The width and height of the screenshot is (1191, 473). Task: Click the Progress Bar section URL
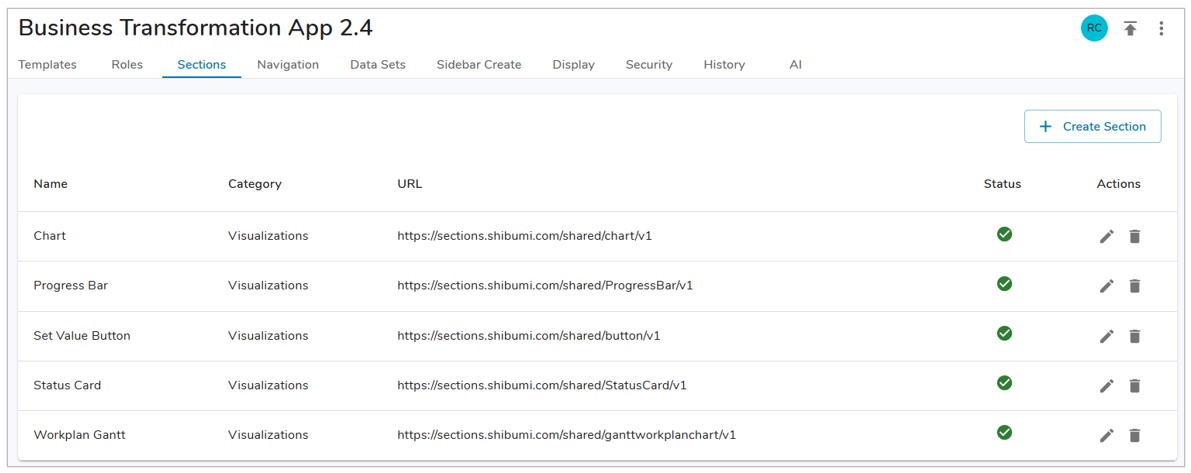click(545, 286)
